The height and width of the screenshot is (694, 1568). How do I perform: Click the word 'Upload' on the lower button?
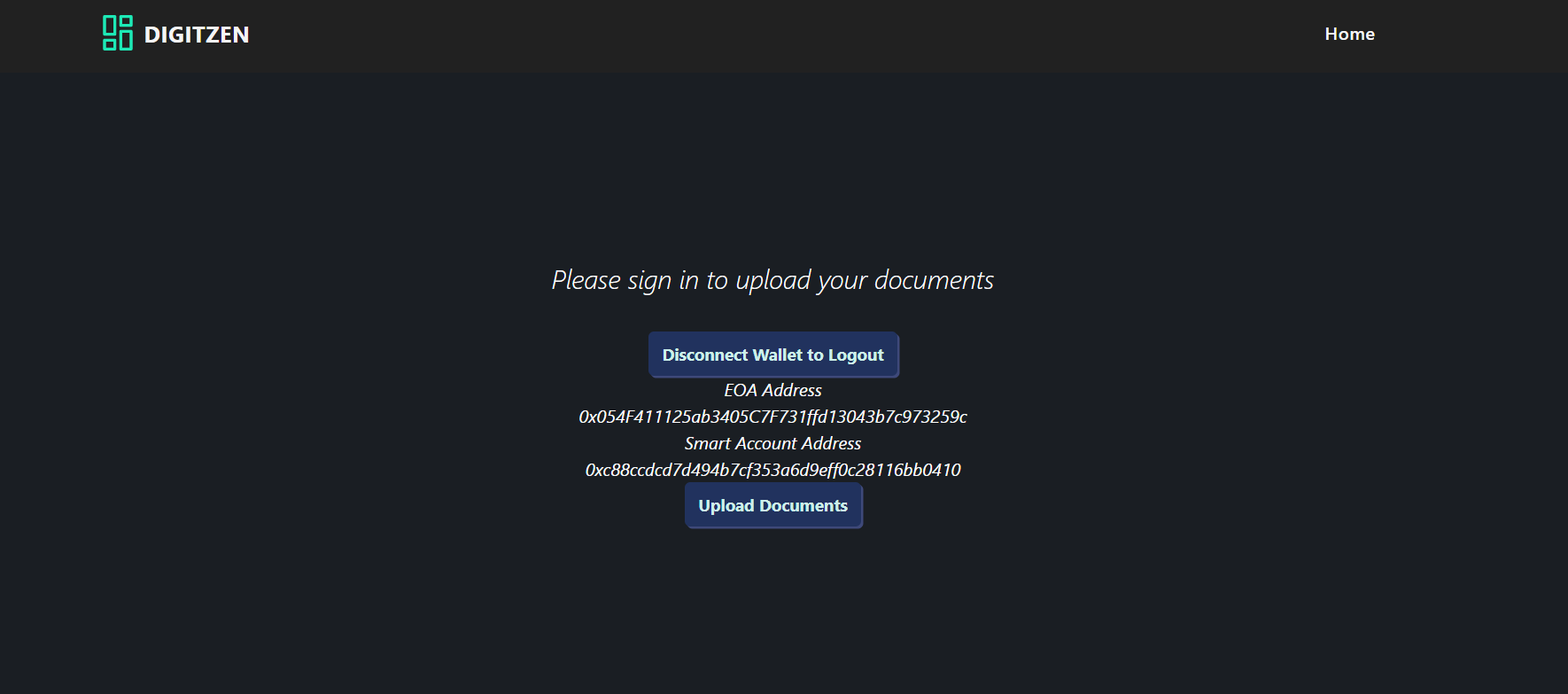tap(726, 505)
